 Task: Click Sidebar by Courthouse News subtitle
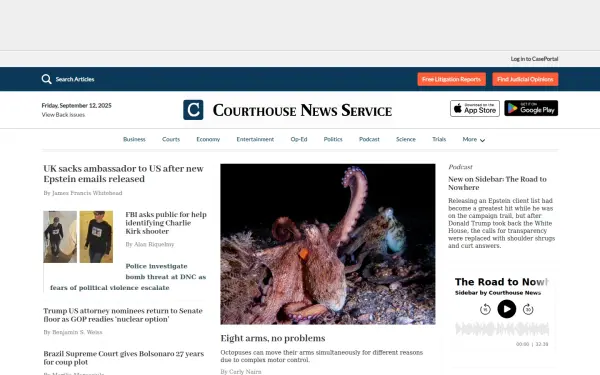click(498, 293)
